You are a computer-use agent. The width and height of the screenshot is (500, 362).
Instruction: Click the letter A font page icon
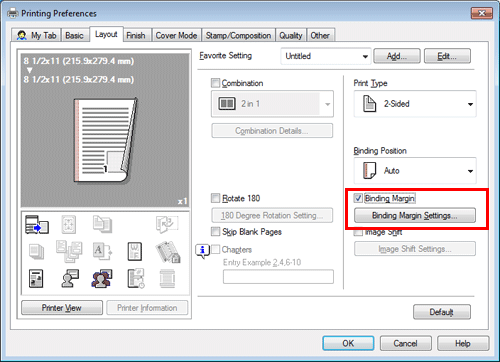(102, 251)
